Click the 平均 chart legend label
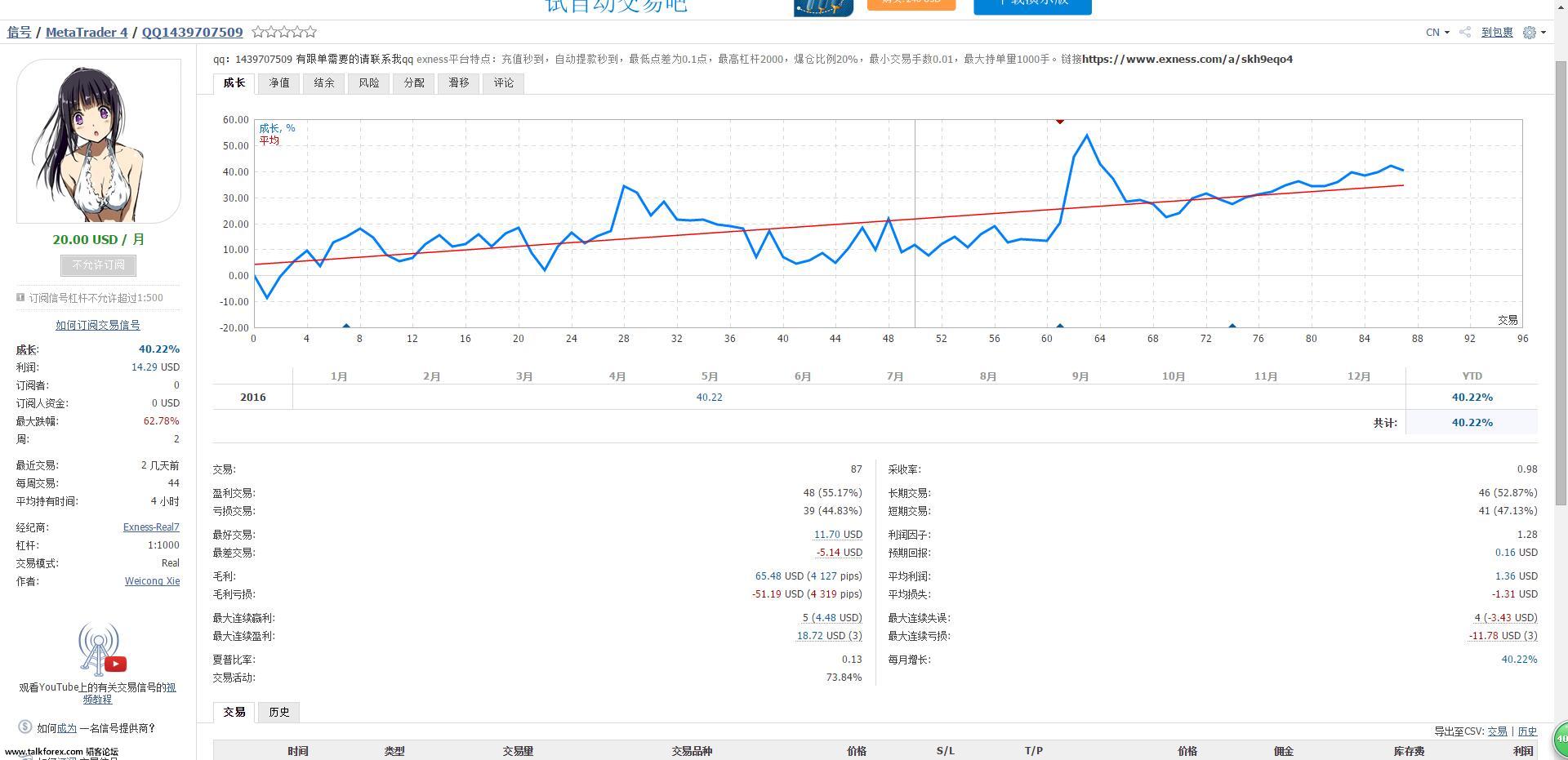 269,140
